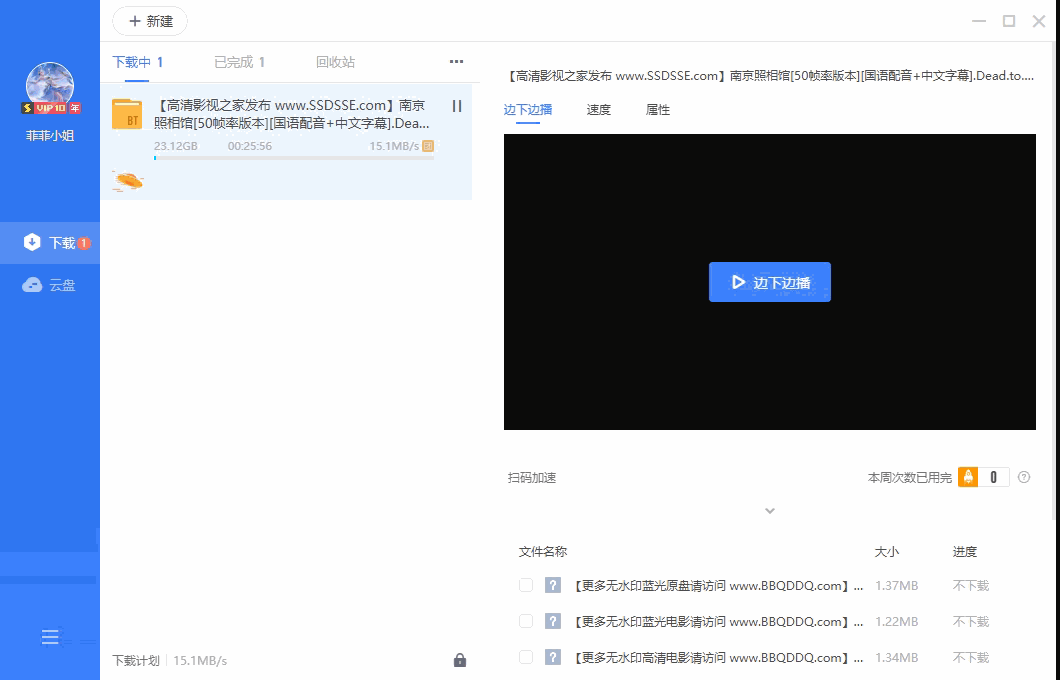Click the 边下边播 play while downloading button
The image size is (1060, 680).
770,282
